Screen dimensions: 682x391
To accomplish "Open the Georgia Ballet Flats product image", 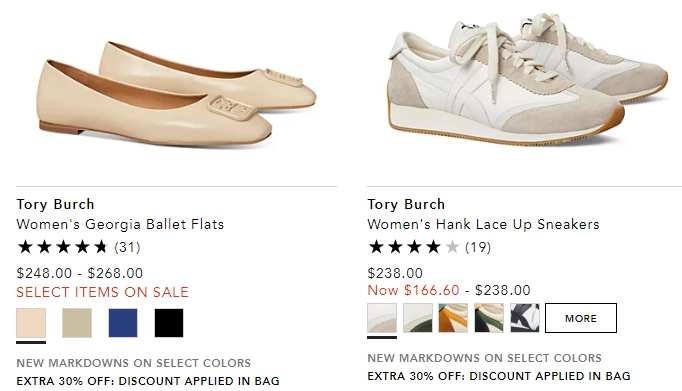I will coord(176,94).
